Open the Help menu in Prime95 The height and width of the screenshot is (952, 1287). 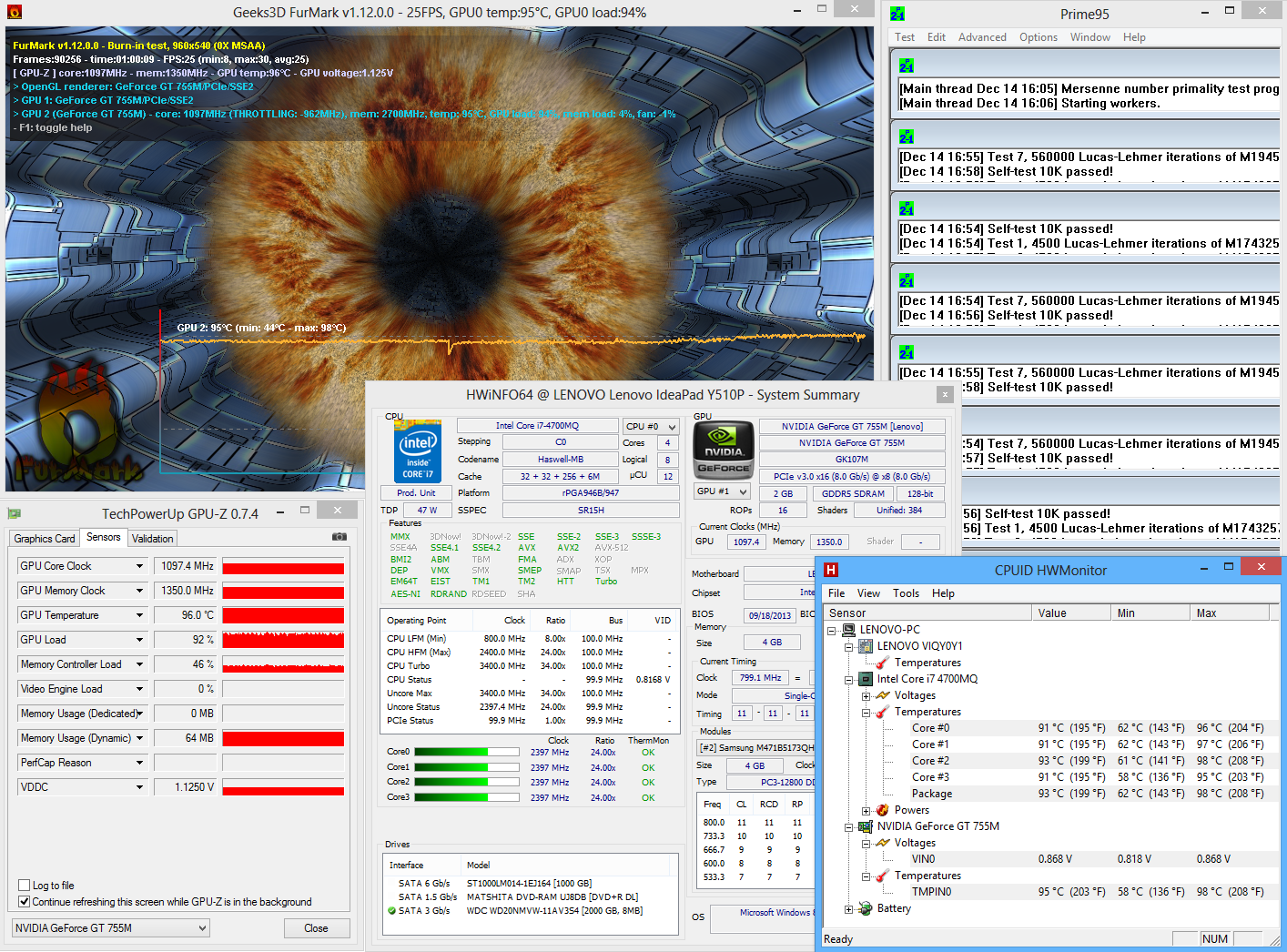1134,37
